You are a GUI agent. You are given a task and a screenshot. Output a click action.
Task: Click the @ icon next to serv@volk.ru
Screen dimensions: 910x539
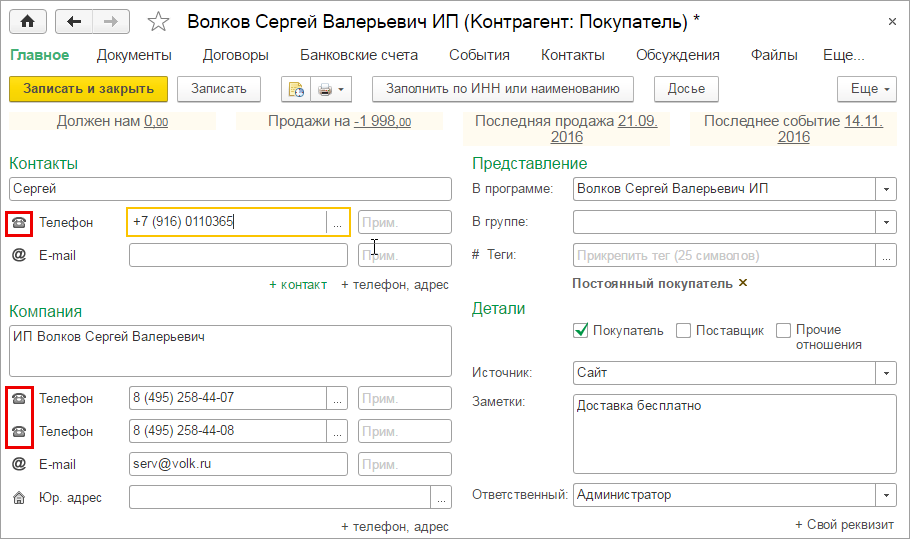(x=19, y=464)
